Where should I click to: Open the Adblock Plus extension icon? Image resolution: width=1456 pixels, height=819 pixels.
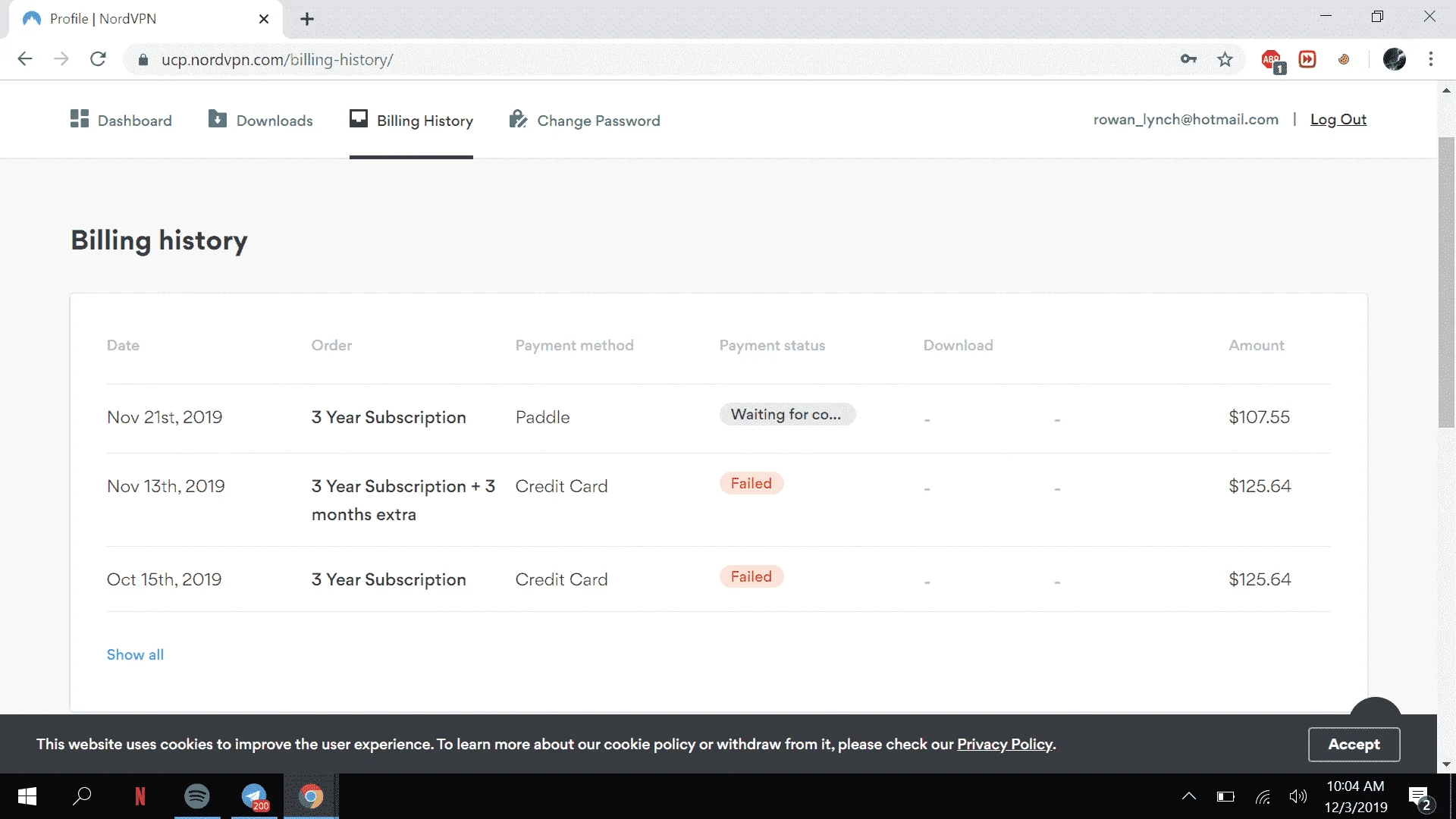tap(1272, 61)
